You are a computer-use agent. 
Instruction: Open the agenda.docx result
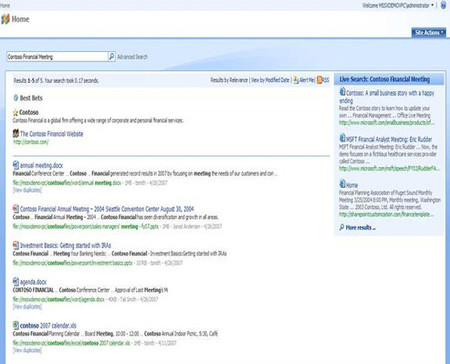pyautogui.click(x=33, y=282)
